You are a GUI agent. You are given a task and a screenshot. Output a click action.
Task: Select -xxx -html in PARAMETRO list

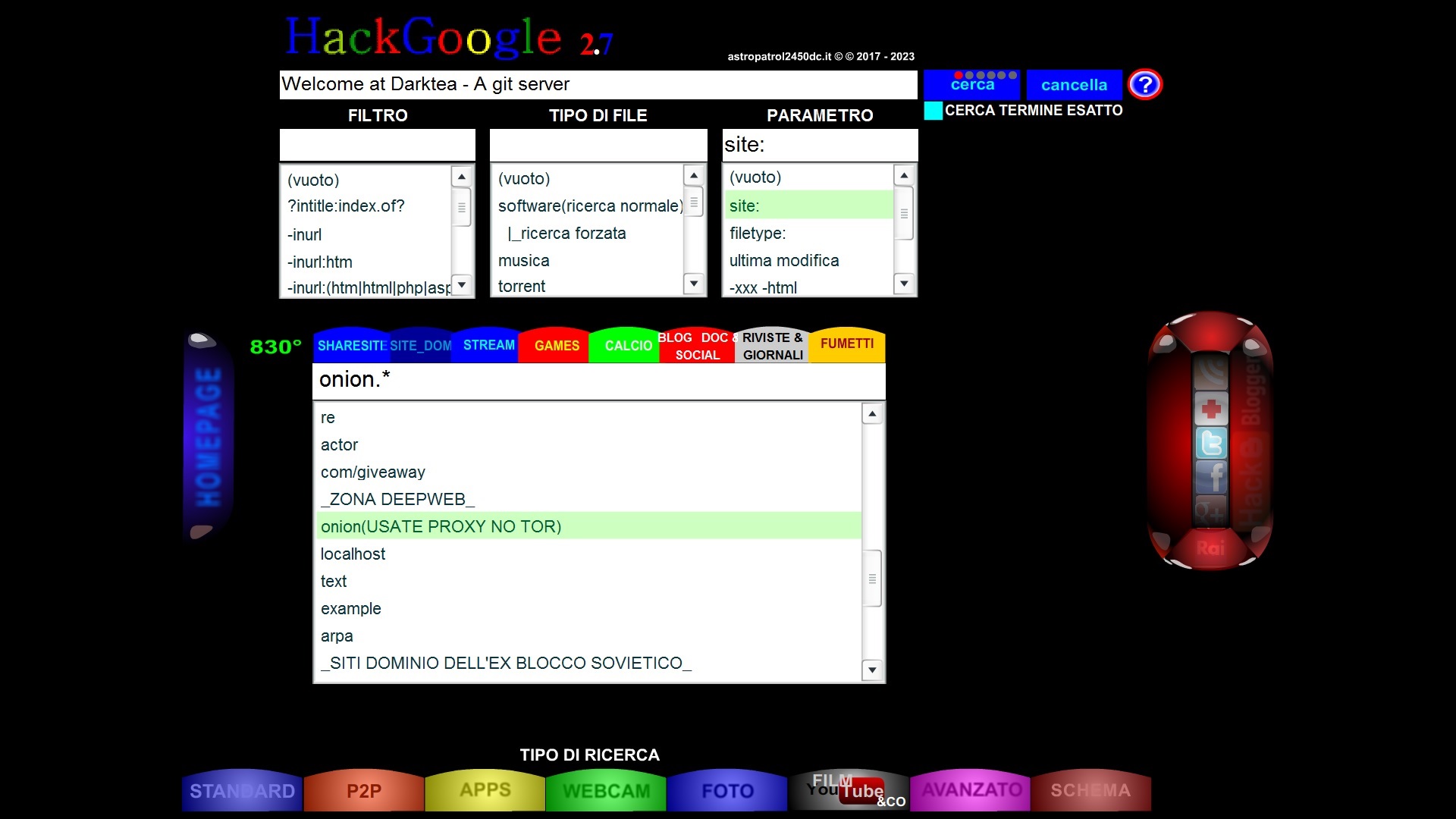click(809, 287)
